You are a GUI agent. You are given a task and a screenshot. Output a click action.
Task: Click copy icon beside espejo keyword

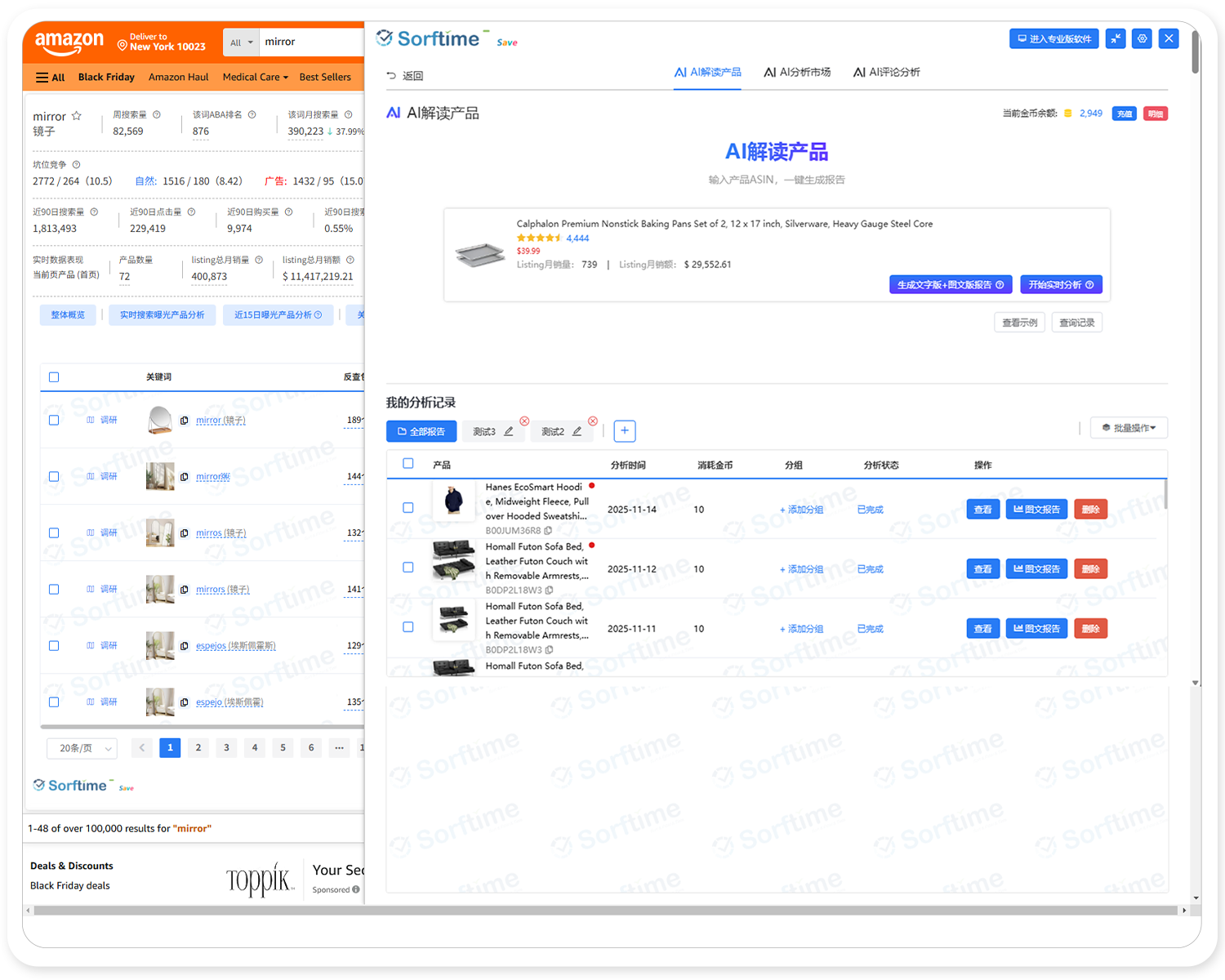click(185, 702)
